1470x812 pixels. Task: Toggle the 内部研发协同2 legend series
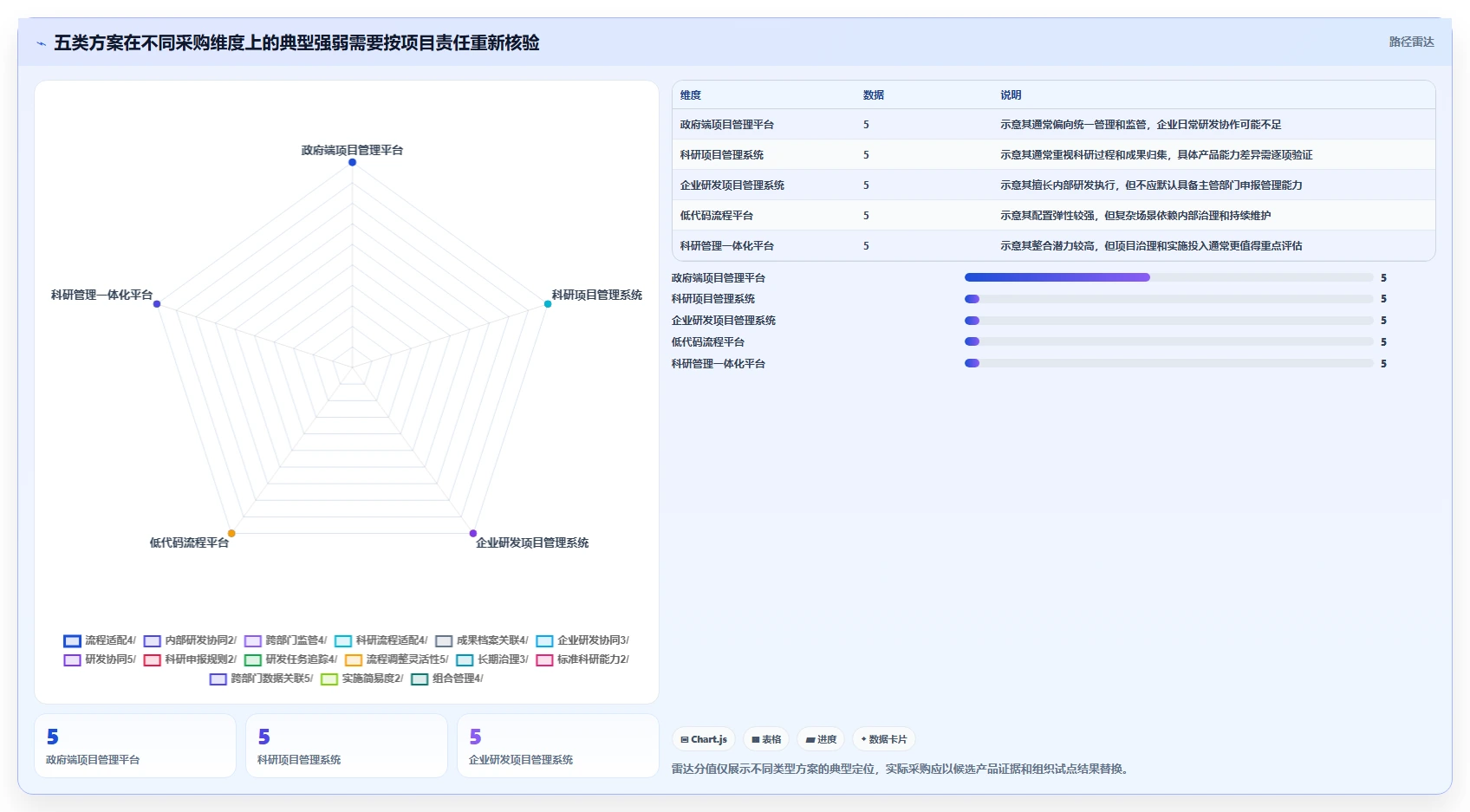coord(190,640)
